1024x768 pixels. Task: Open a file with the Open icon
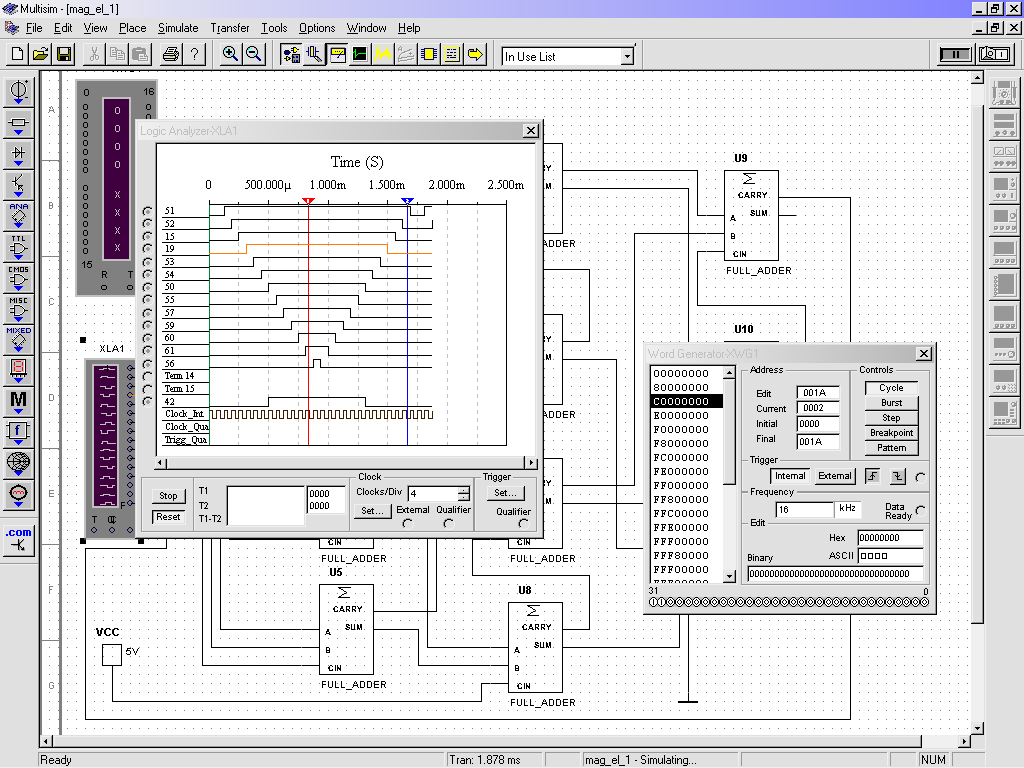coord(40,54)
